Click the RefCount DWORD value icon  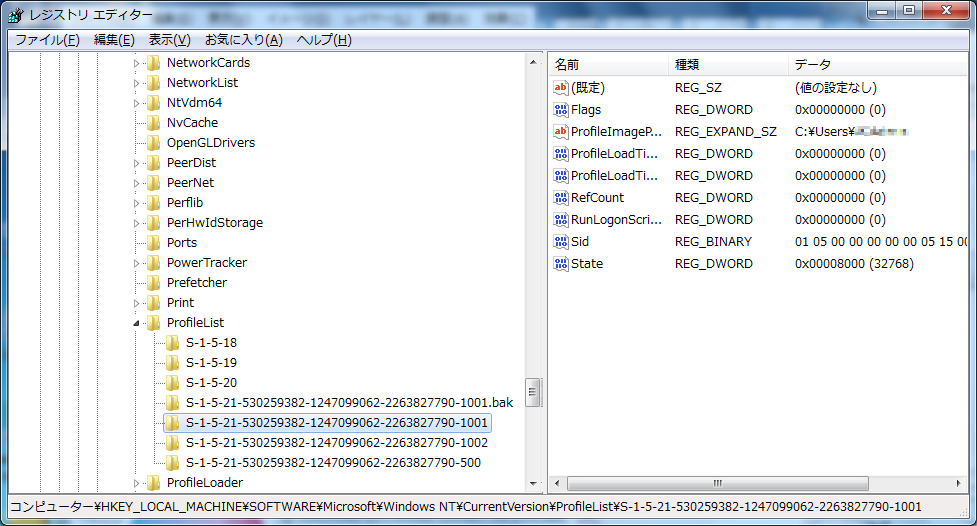[x=561, y=198]
